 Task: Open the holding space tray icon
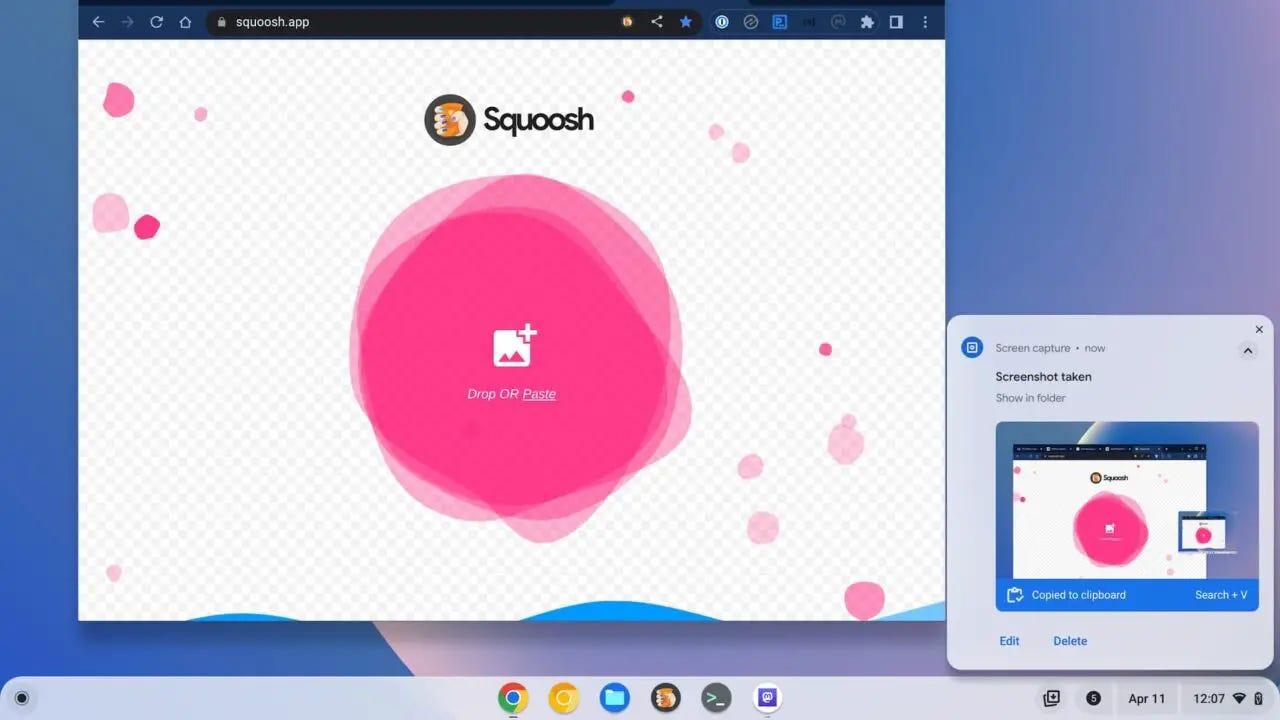coord(1051,698)
